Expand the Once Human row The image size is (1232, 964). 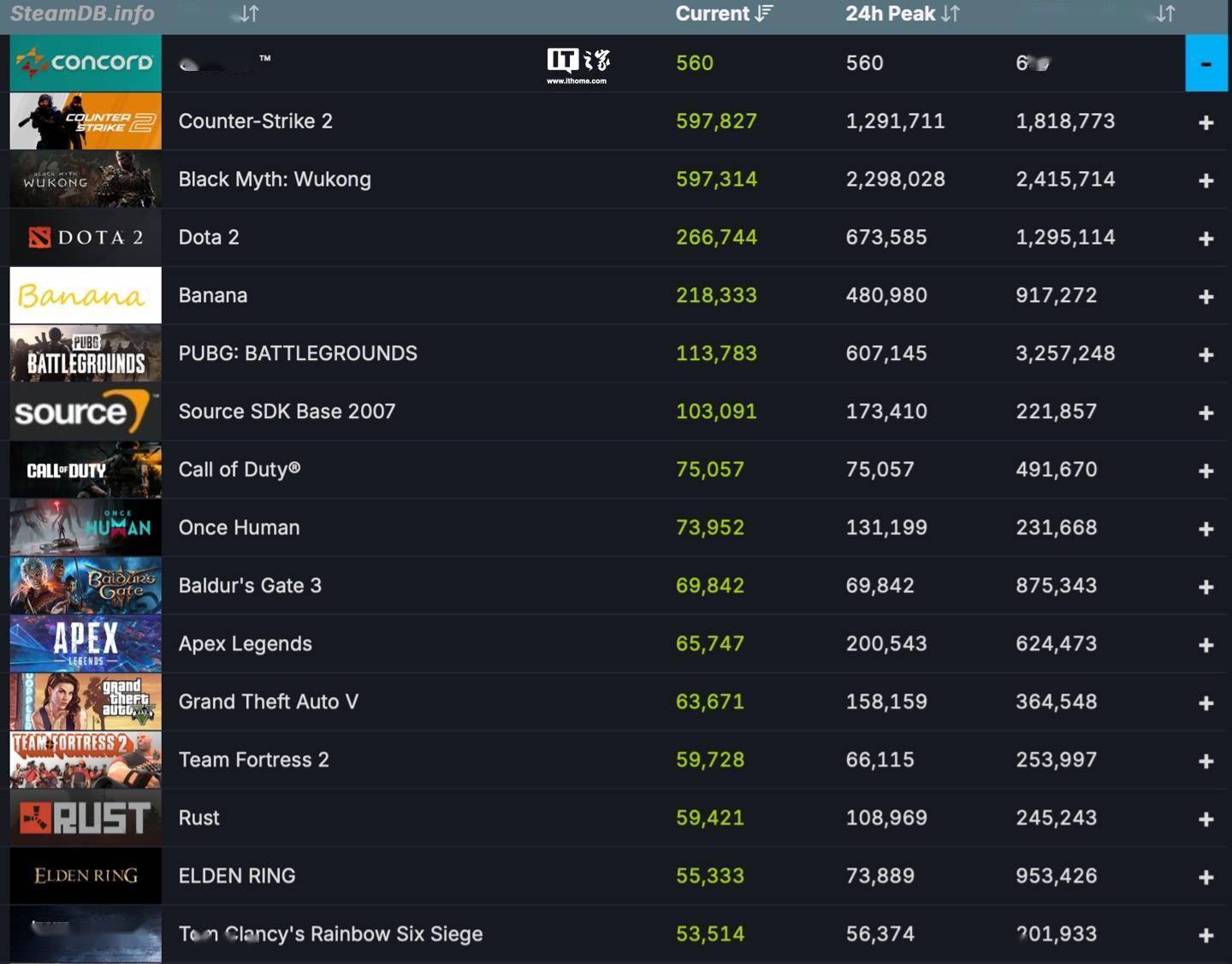(1206, 529)
